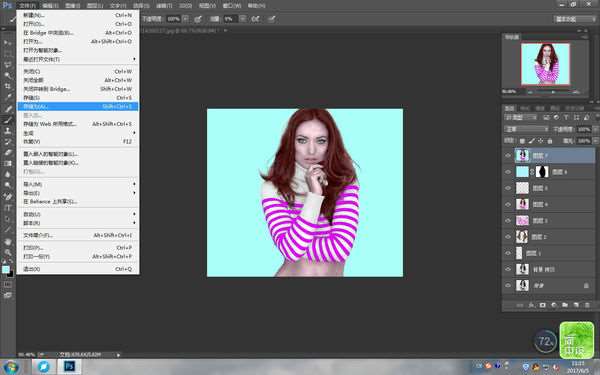Hide the transparent layer 图层 5
The image size is (600, 375).
[508, 188]
